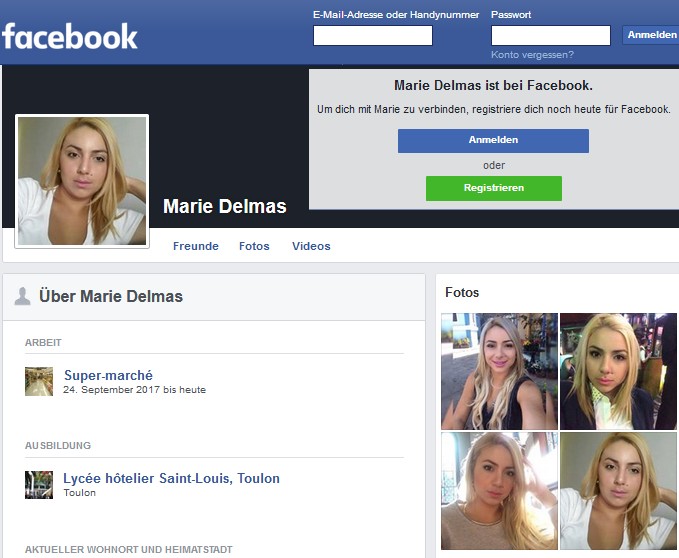The height and width of the screenshot is (558, 679).
Task: Open the Lycée hôtelier school thumbnail
Action: pos(39,485)
